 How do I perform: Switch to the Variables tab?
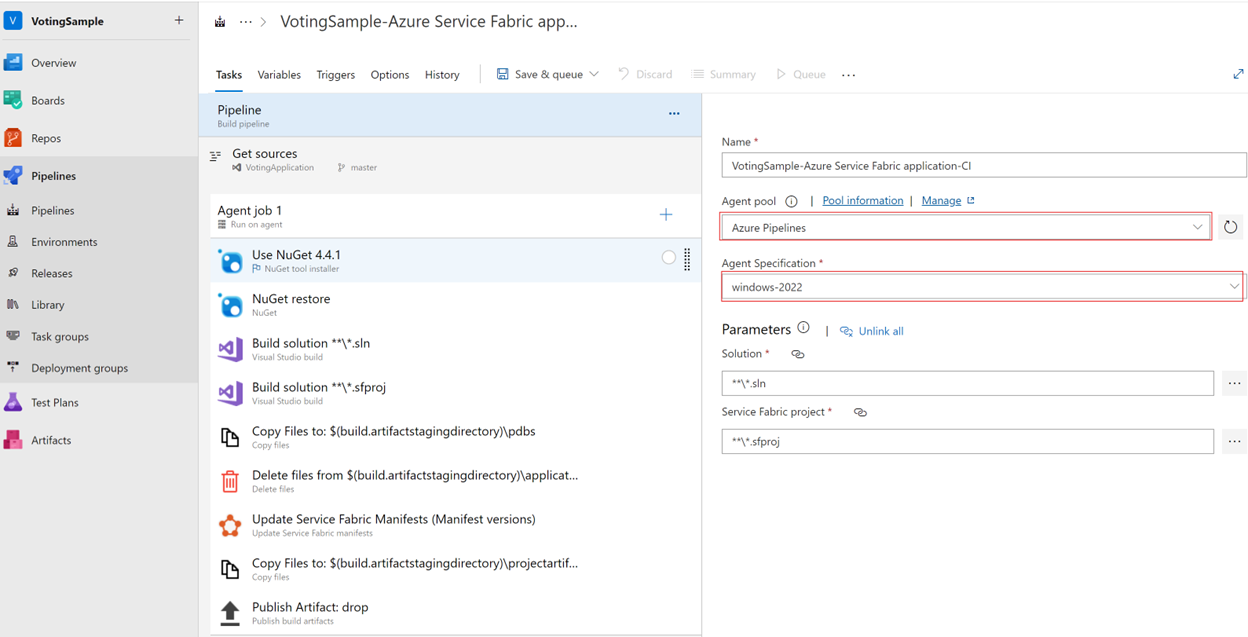279,75
